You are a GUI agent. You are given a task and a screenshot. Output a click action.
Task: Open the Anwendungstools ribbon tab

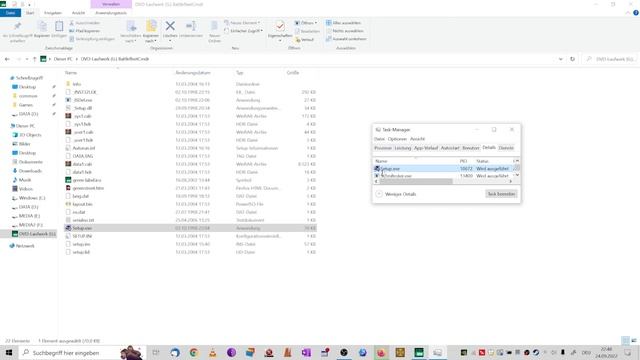pos(111,13)
